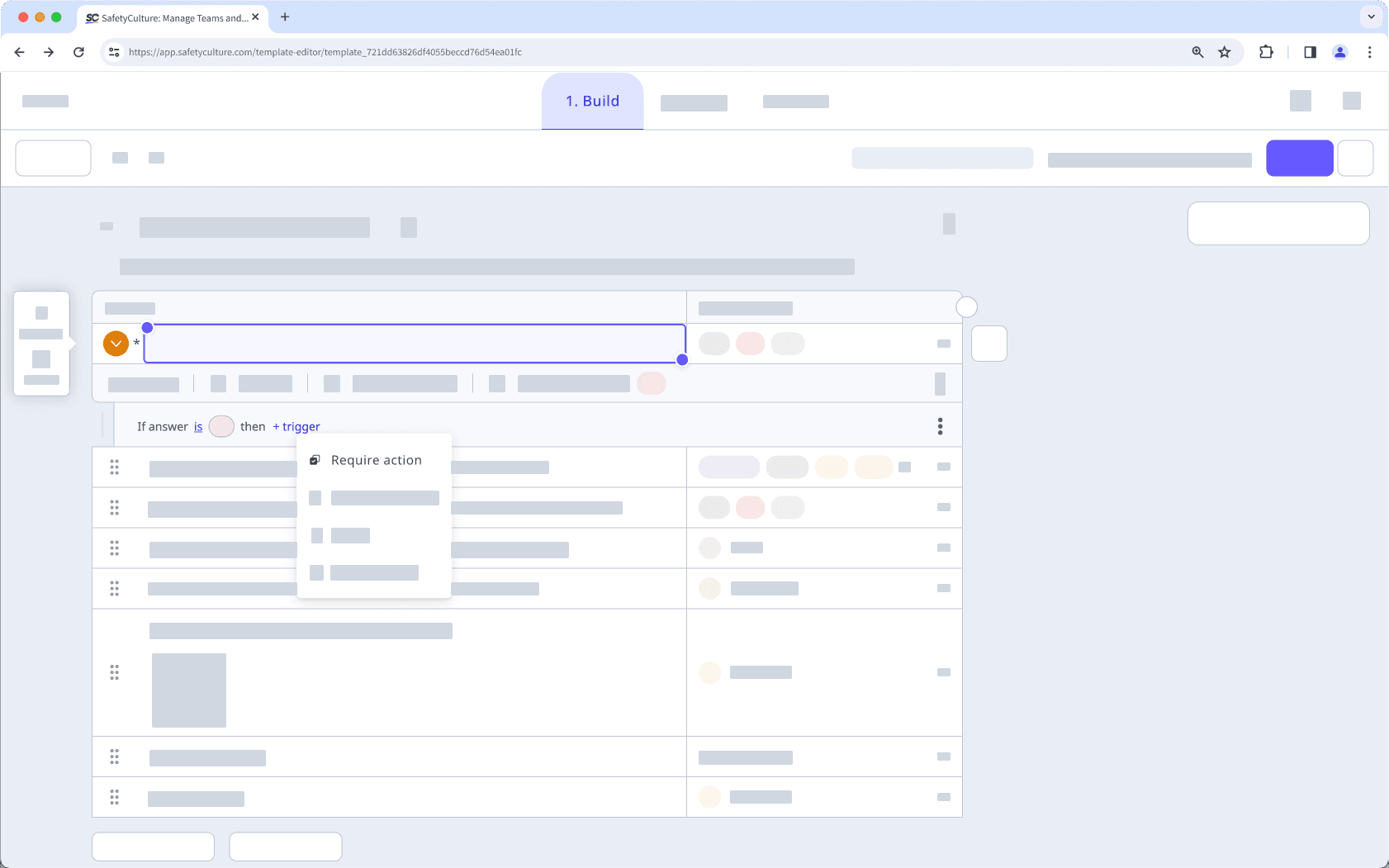Screen dimensions: 1389x868
Task: Click 'is' to change the answer condition
Action: (x=197, y=426)
